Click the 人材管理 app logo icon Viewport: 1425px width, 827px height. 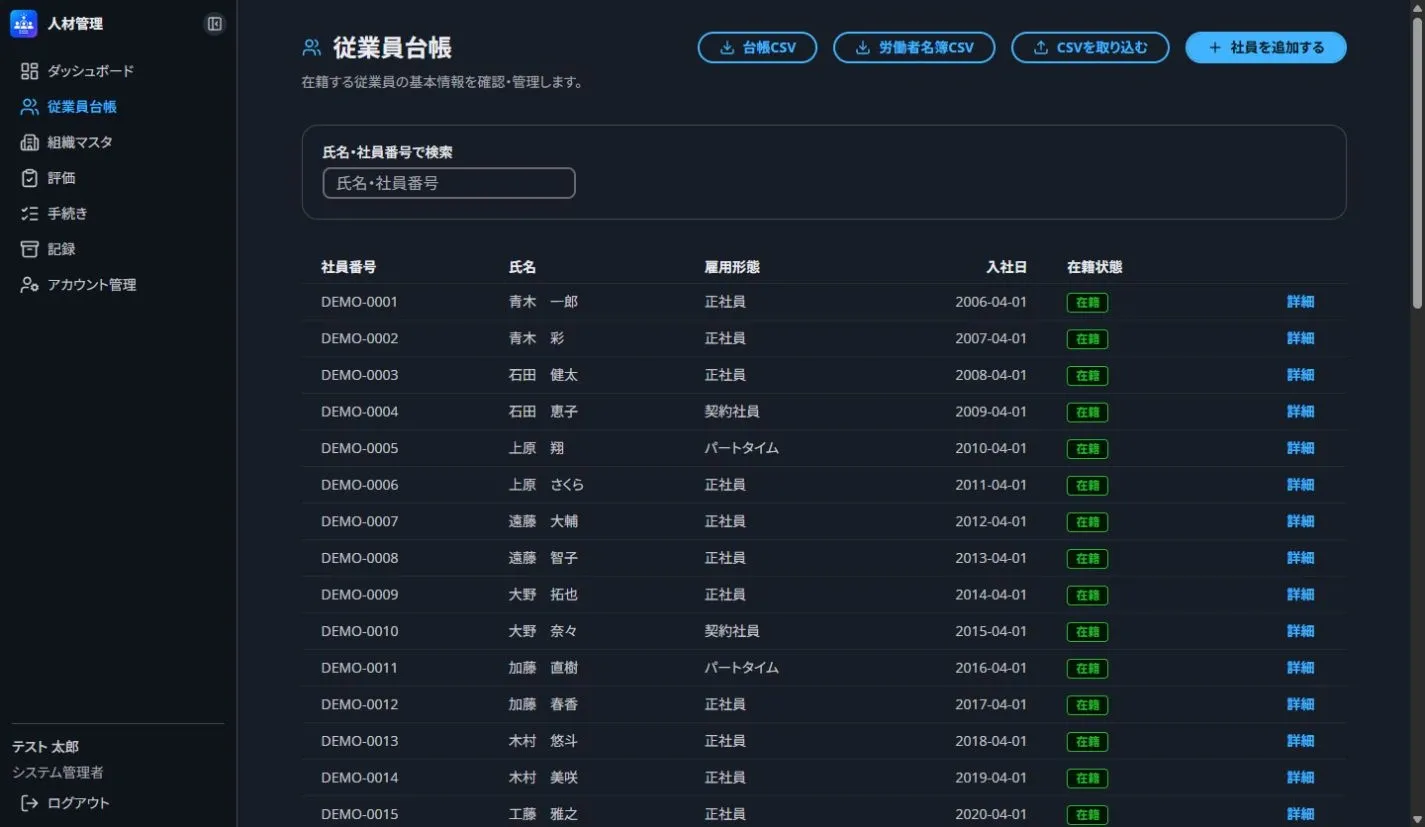click(x=24, y=24)
